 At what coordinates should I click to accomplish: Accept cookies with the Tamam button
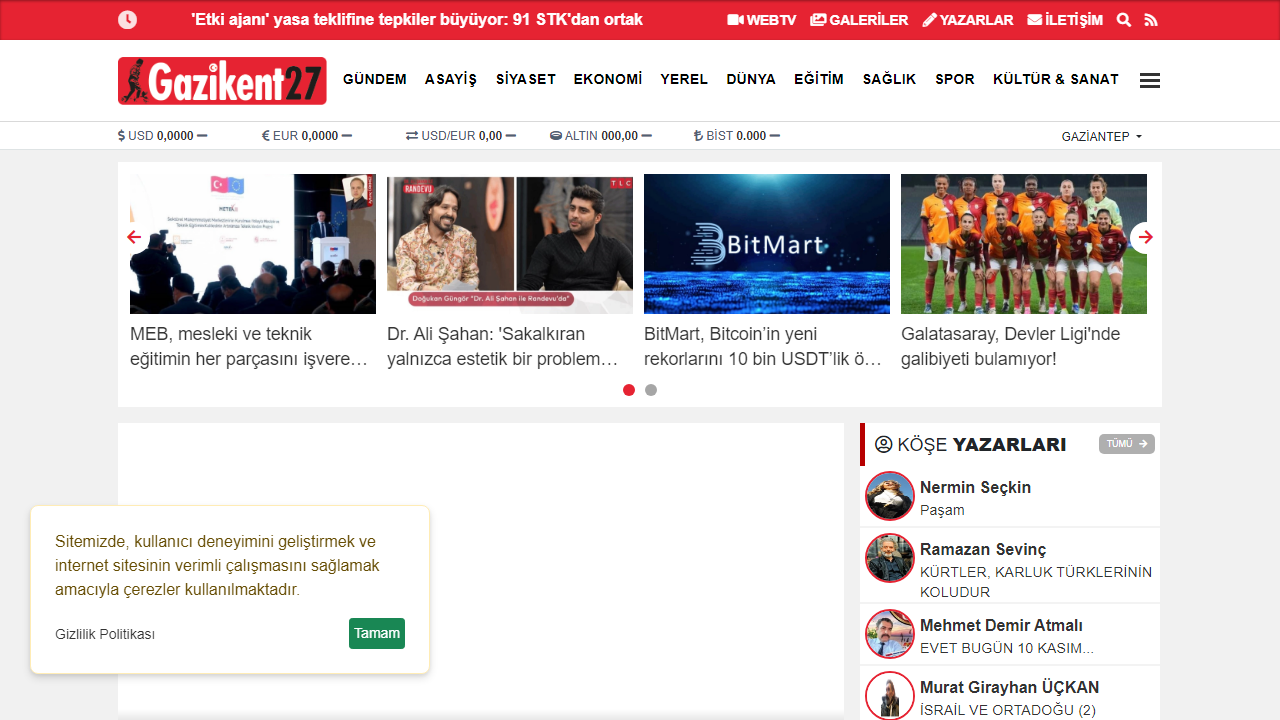click(376, 633)
